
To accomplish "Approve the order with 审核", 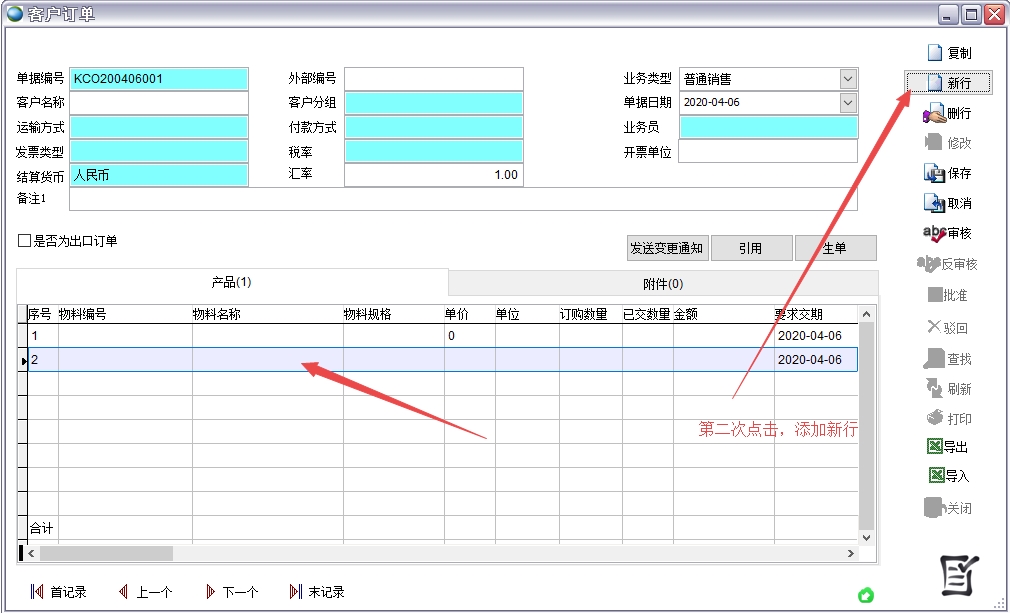I will [x=933, y=233].
